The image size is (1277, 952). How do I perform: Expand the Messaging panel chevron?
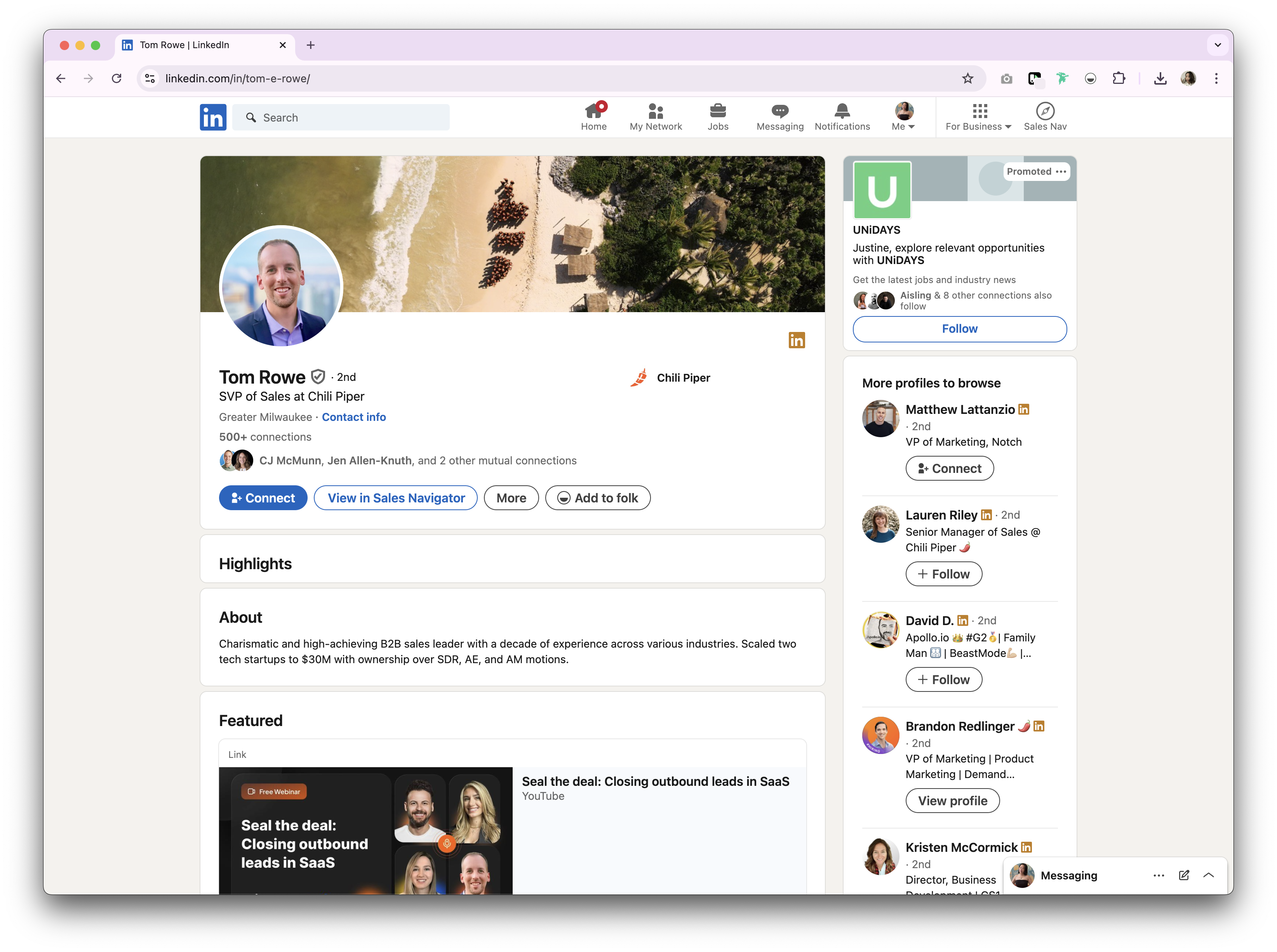(1209, 876)
